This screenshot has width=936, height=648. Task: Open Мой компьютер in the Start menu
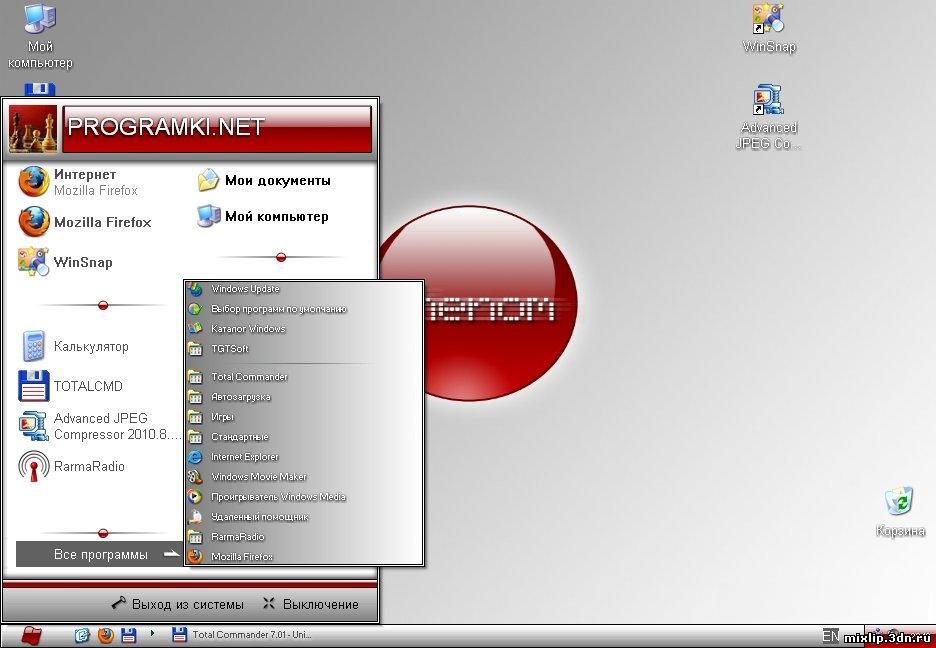tap(262, 216)
